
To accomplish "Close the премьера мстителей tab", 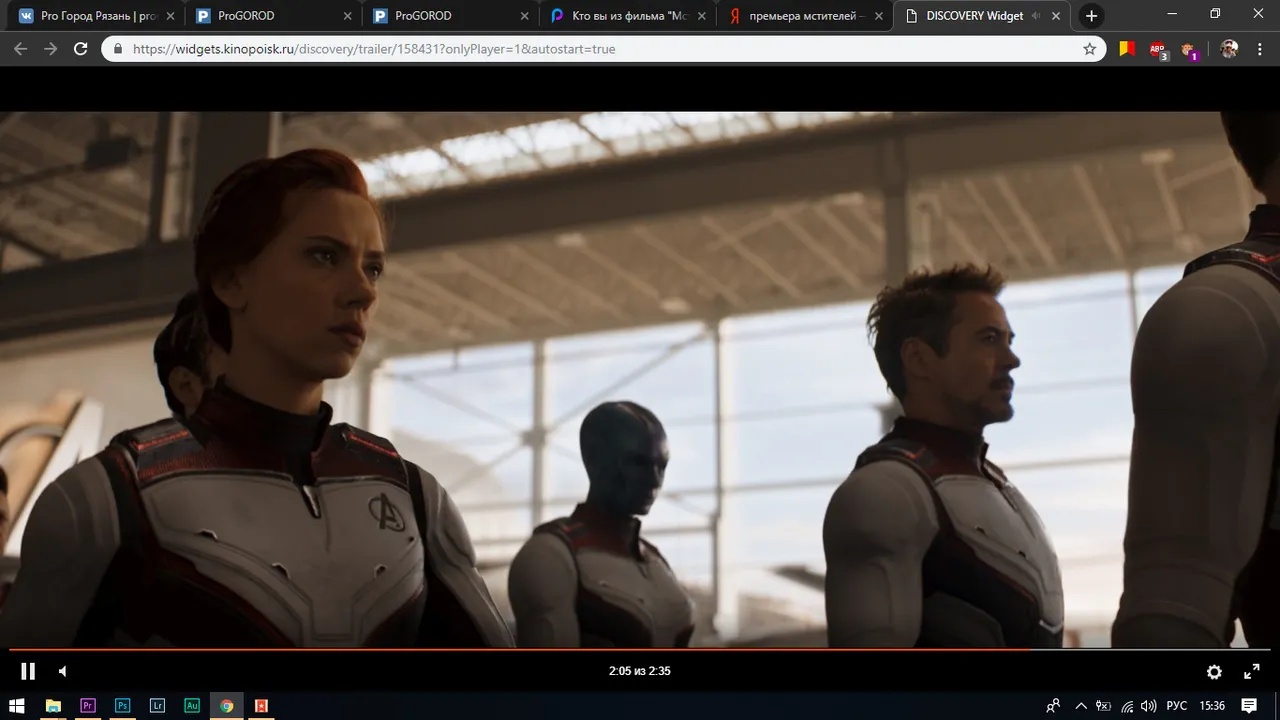I will 880,16.
